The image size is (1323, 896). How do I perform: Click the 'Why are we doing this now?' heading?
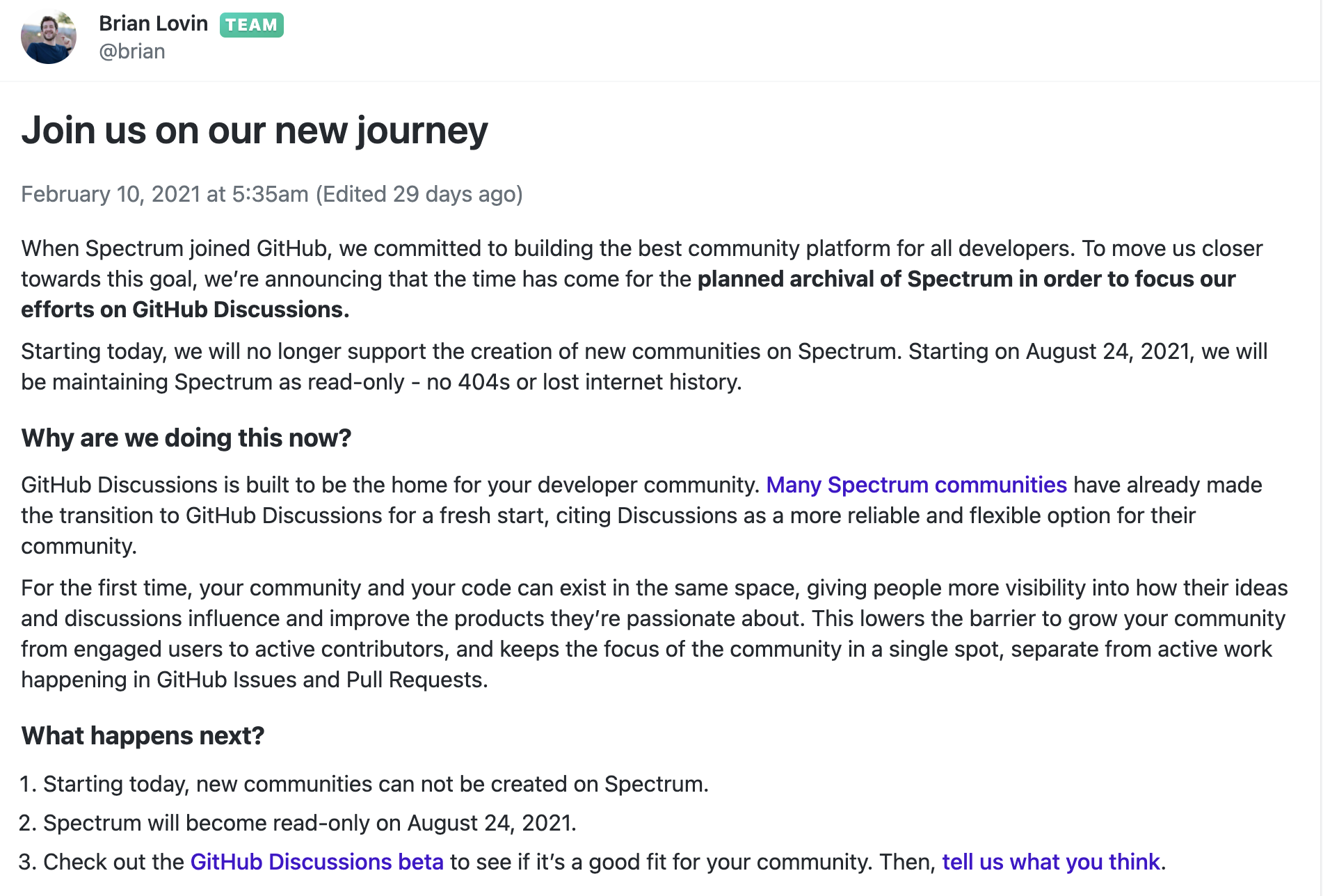tap(186, 438)
